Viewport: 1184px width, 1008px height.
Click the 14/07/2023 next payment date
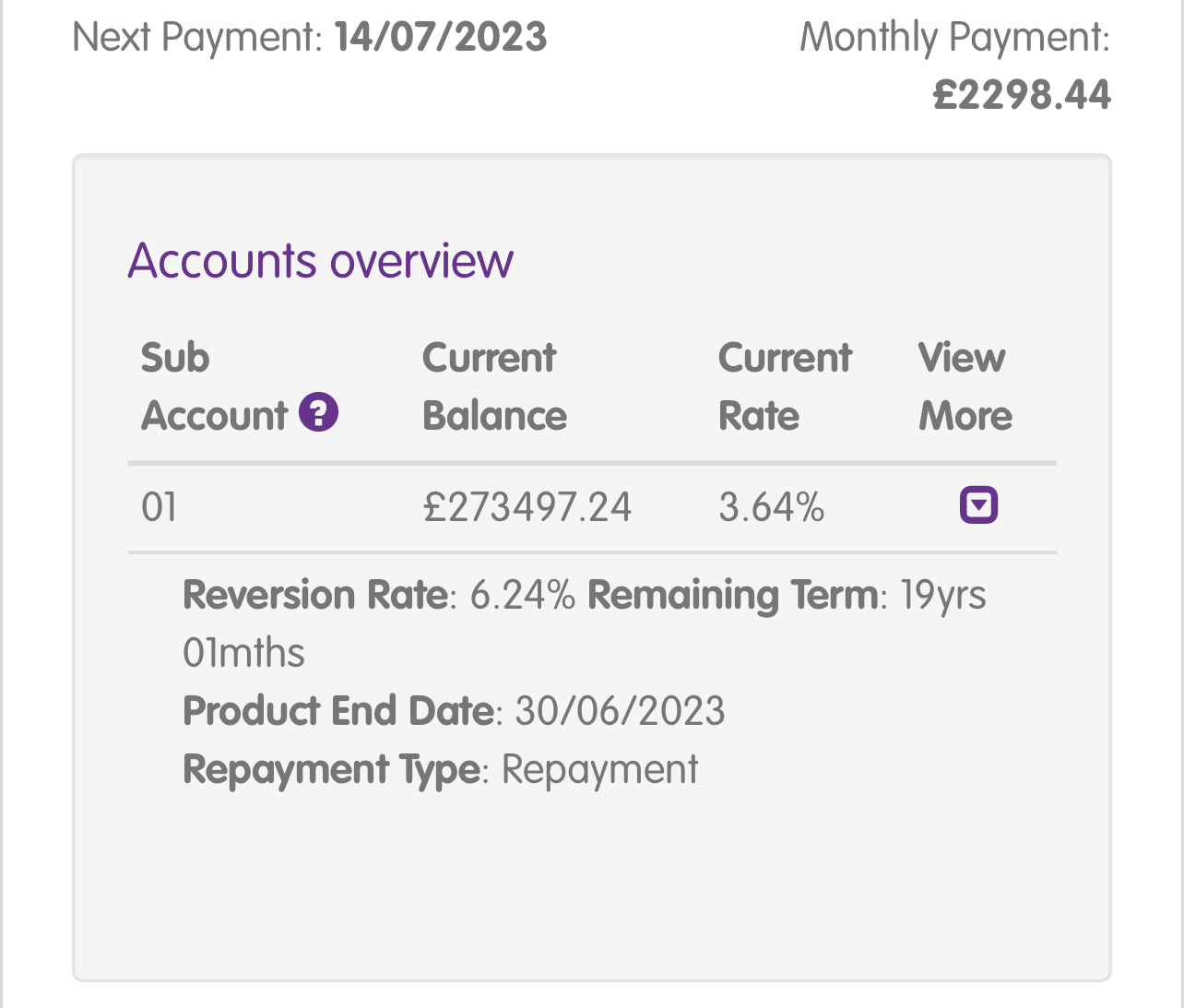pyautogui.click(x=441, y=38)
